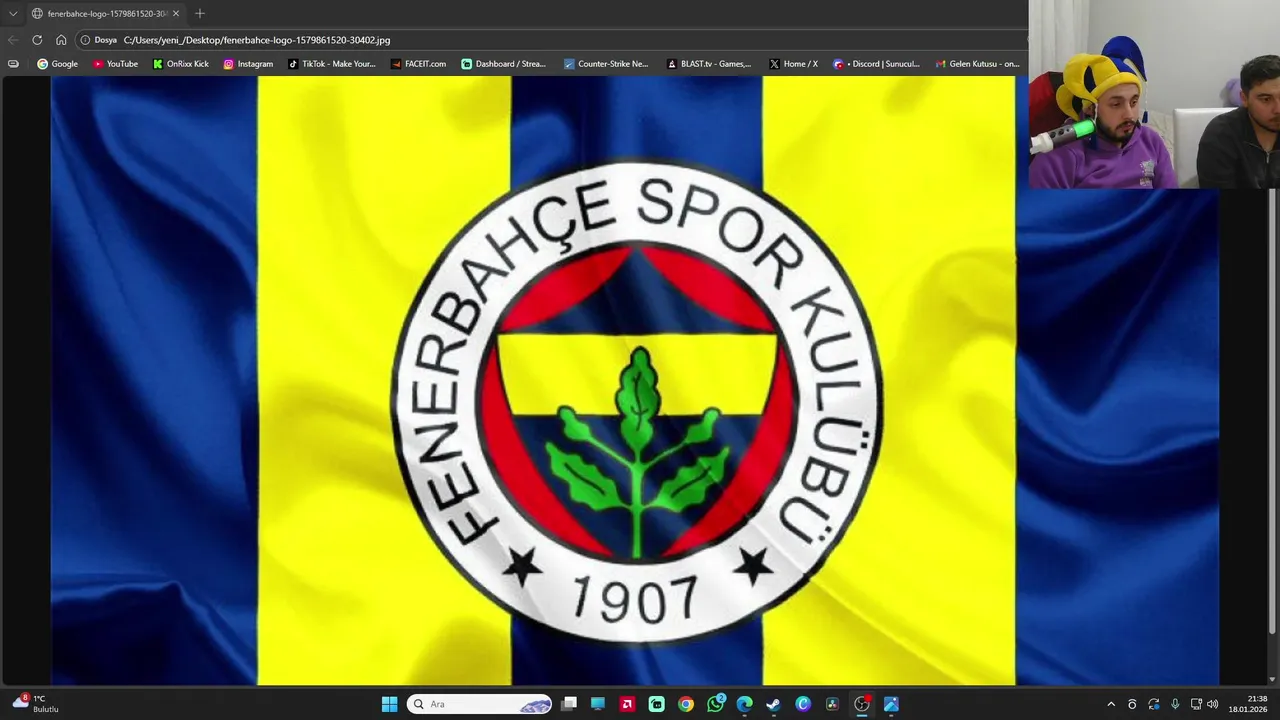1280x720 pixels.
Task: Switch to OBS Studio in the taskbar
Action: [861, 704]
